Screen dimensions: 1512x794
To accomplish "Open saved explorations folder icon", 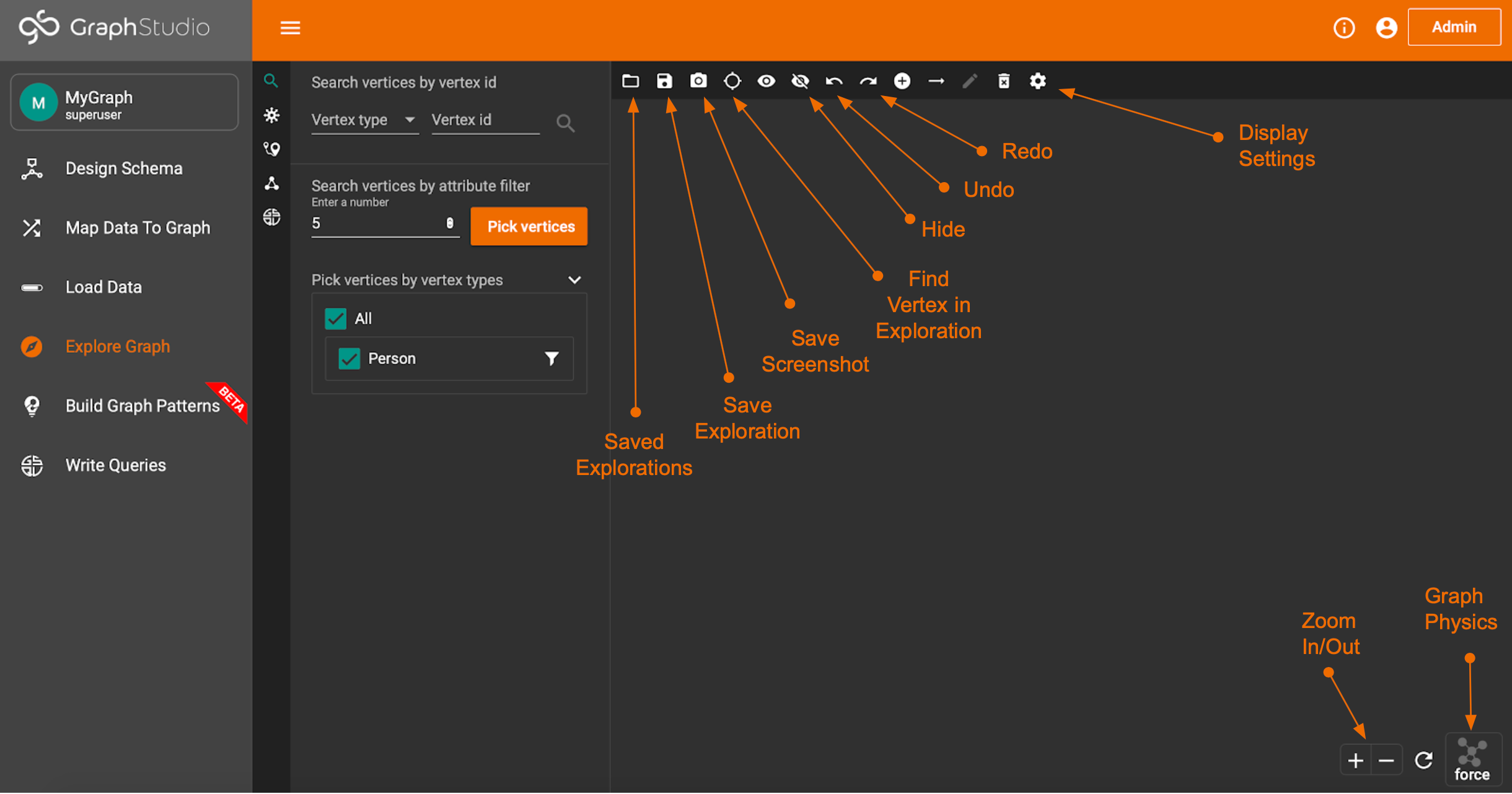I will click(x=630, y=81).
